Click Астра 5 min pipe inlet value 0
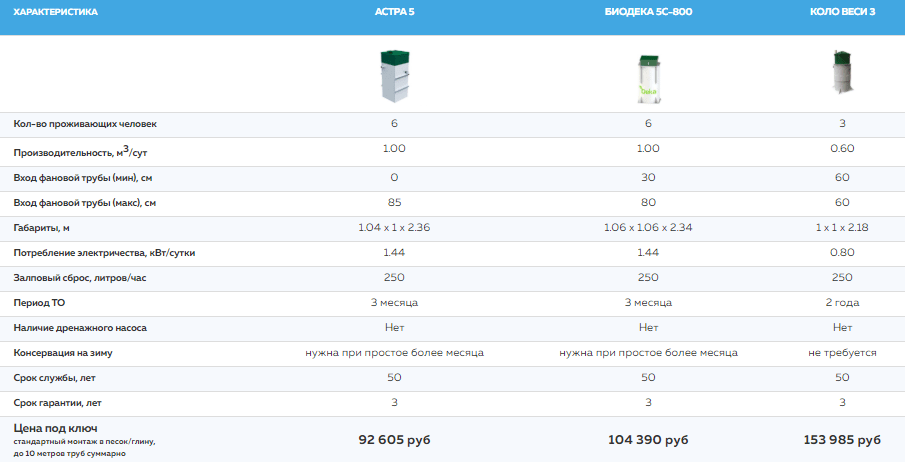The height and width of the screenshot is (462, 905). (394, 177)
